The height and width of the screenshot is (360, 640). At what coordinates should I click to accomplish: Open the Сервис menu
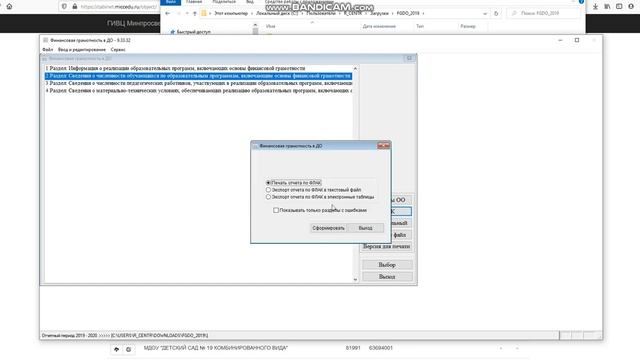pyautogui.click(x=118, y=49)
